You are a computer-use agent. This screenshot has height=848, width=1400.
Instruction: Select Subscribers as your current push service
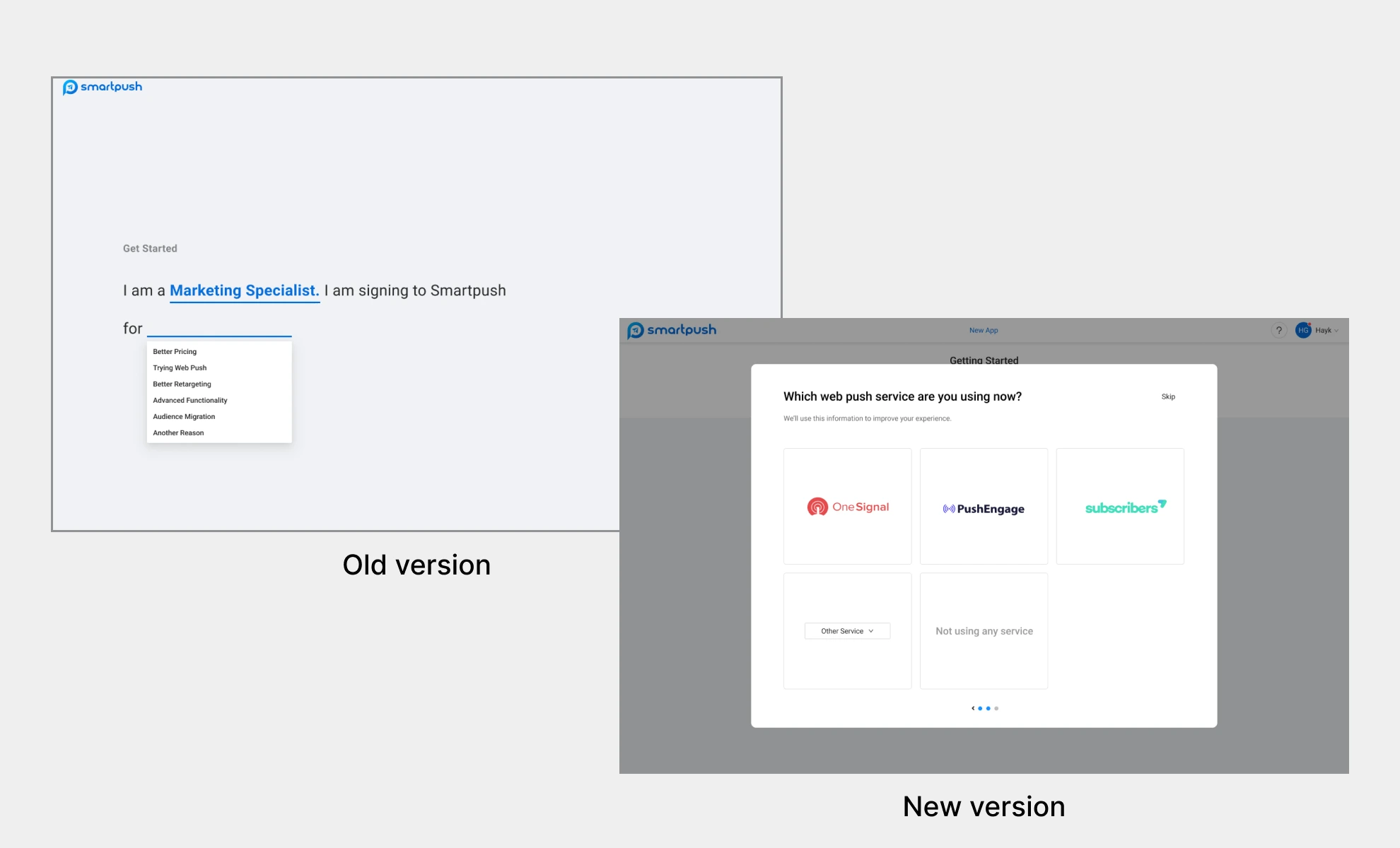coord(1120,506)
